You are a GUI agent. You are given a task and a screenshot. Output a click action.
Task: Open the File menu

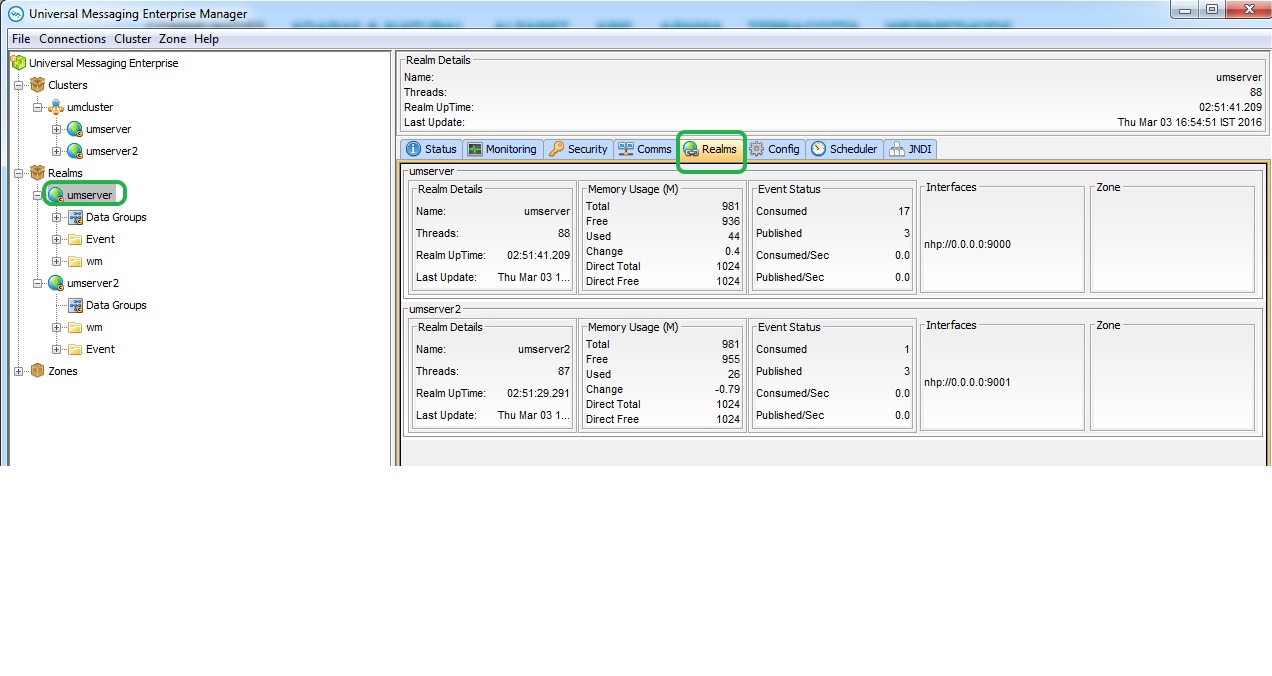(x=21, y=39)
